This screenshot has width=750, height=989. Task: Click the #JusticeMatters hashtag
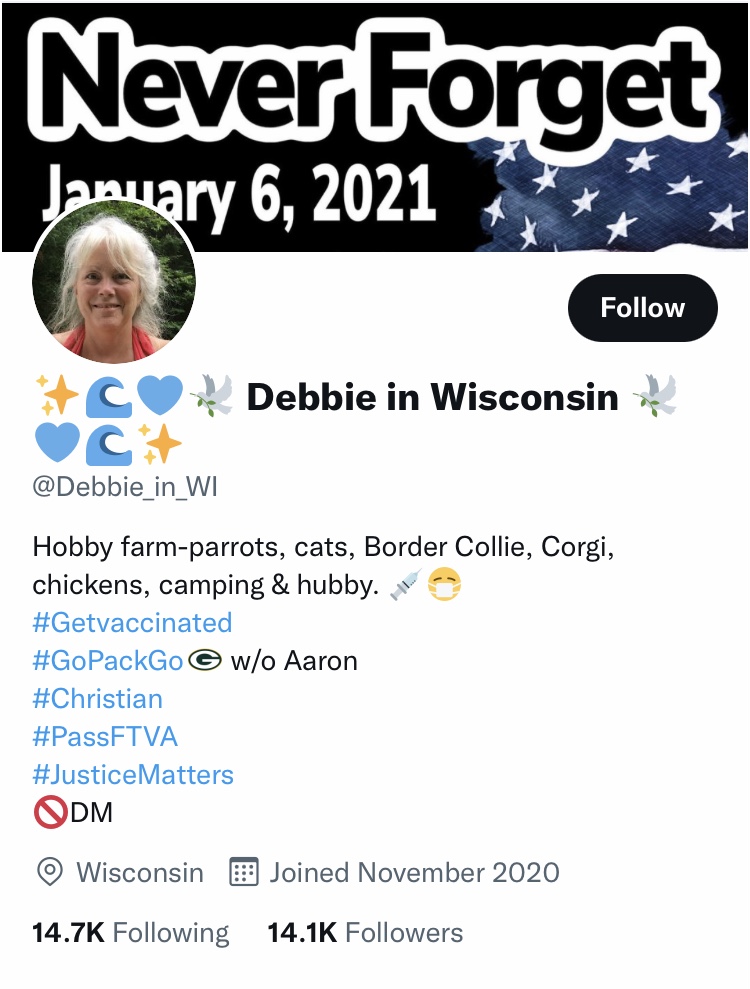[x=133, y=774]
